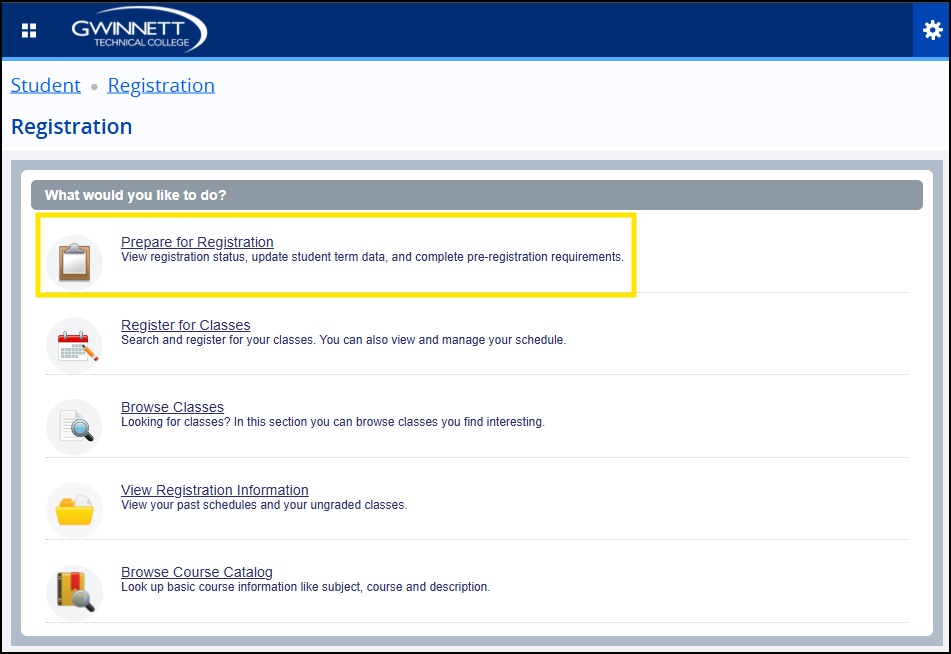Click the 'What would you like to do?' header

pyautogui.click(x=135, y=195)
